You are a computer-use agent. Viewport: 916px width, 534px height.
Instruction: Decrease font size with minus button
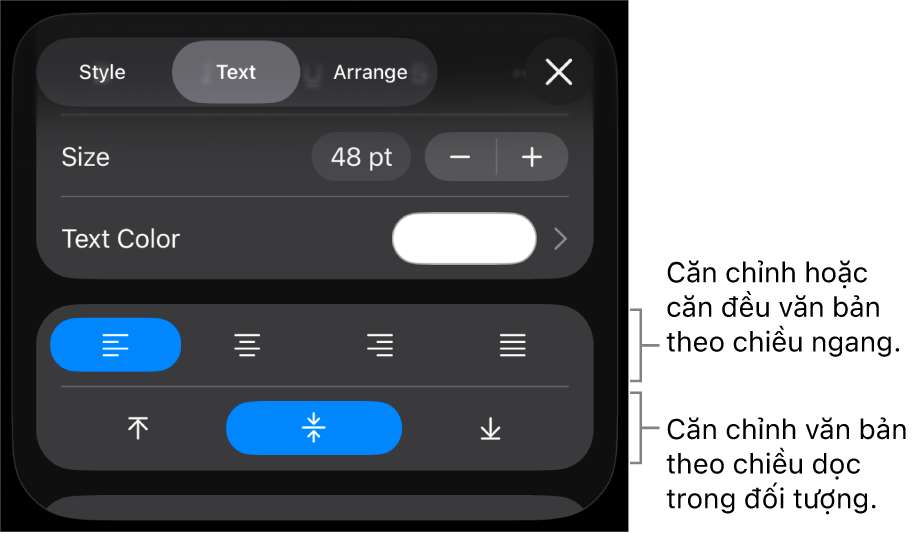(x=460, y=157)
